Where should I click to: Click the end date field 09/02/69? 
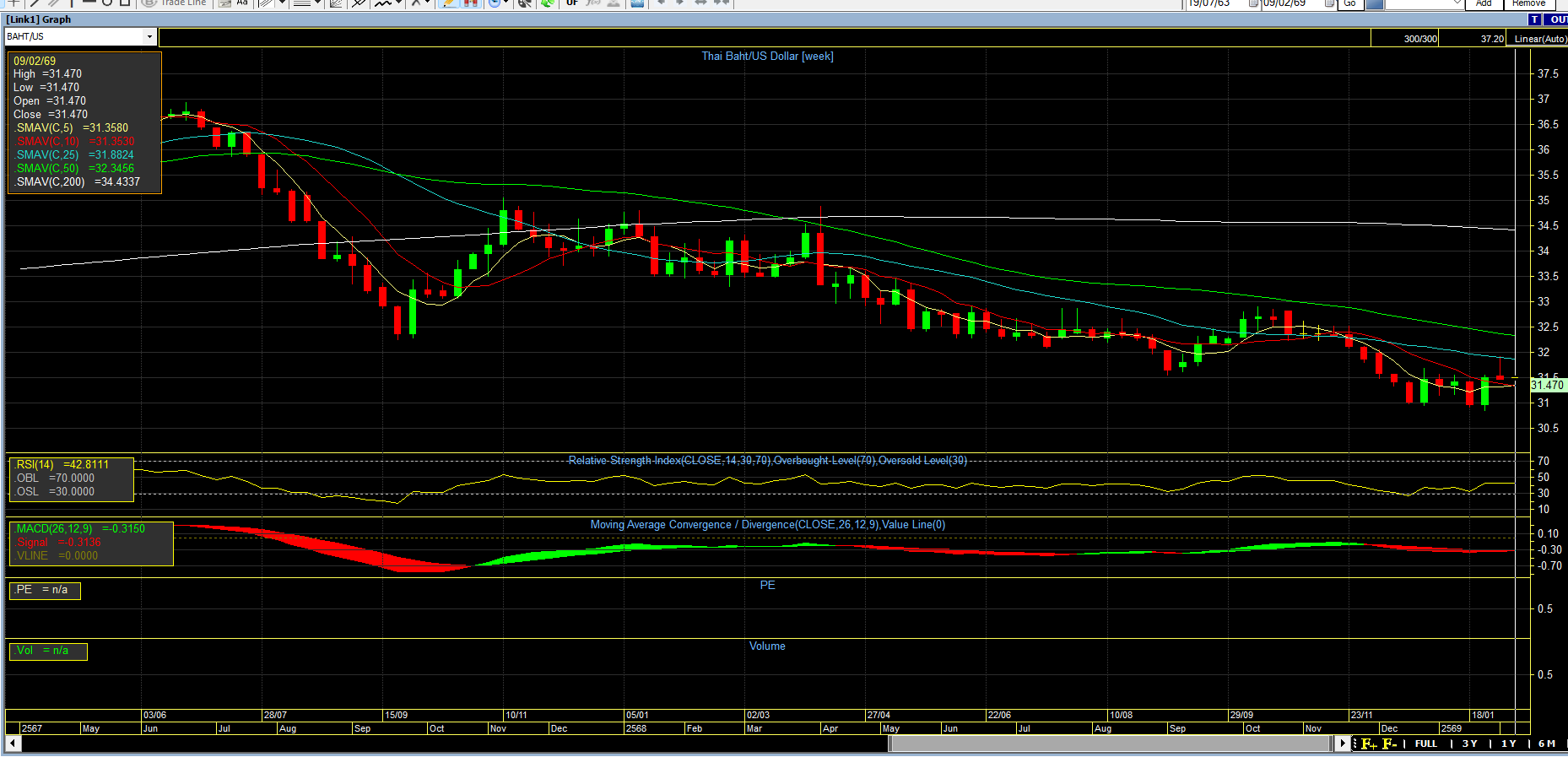coord(1291,3)
